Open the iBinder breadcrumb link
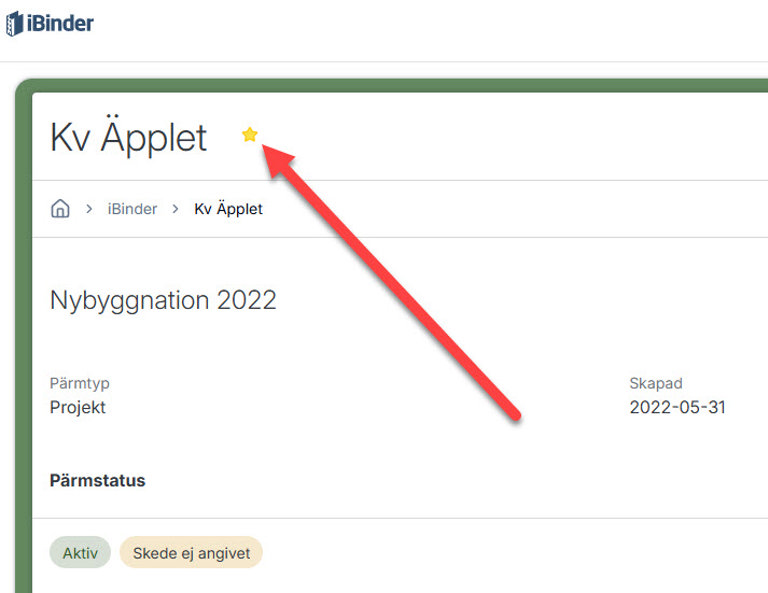This screenshot has width=768, height=593. [132, 209]
